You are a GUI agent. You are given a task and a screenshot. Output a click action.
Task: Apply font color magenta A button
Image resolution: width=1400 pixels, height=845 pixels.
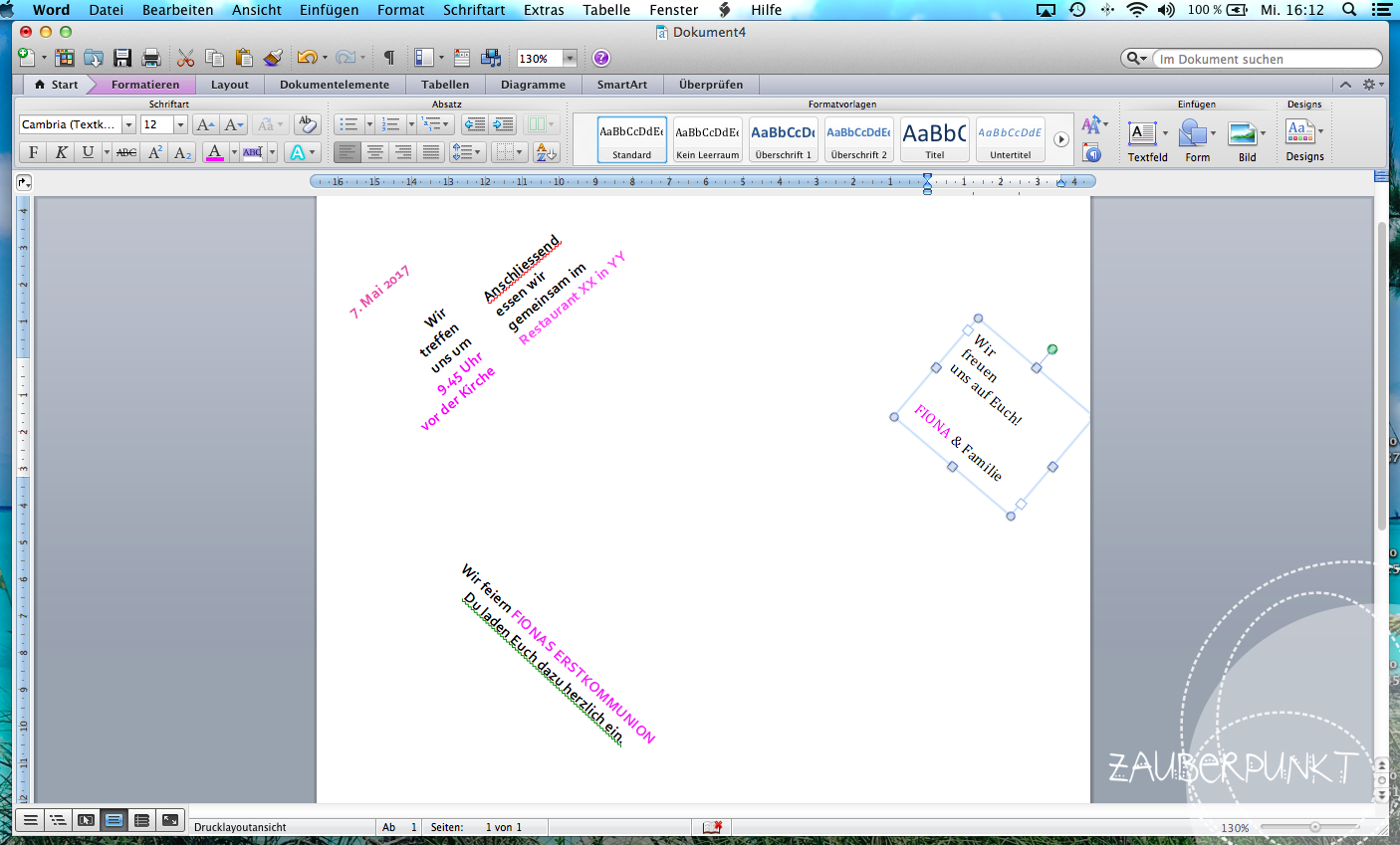[215, 152]
